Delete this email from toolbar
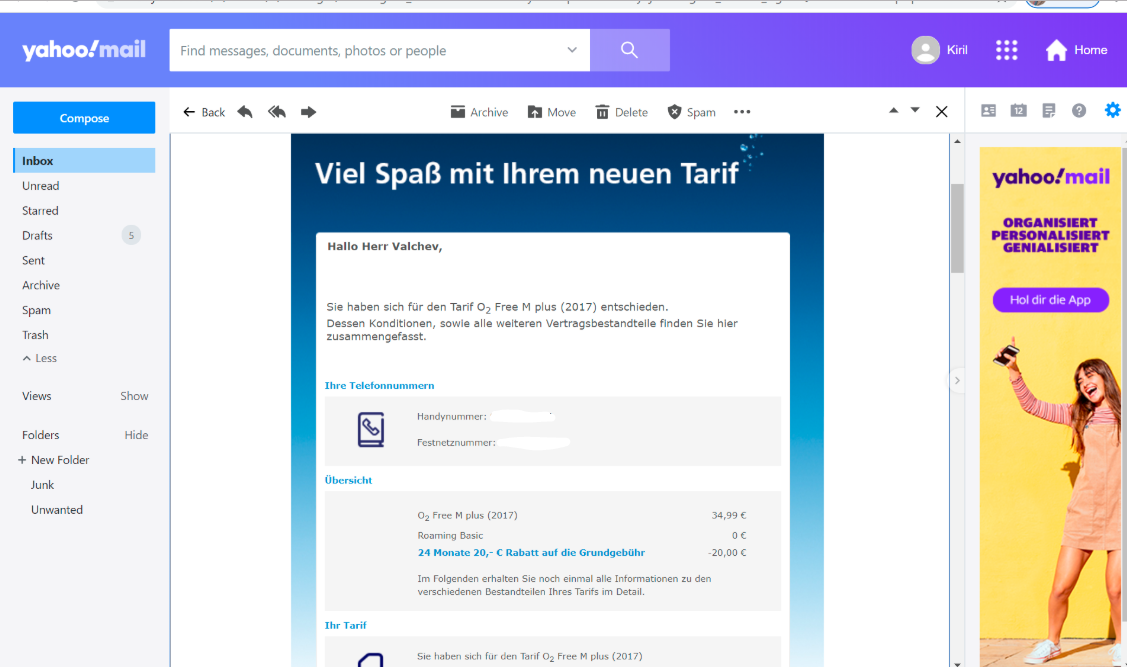The image size is (1127, 667). 622,112
